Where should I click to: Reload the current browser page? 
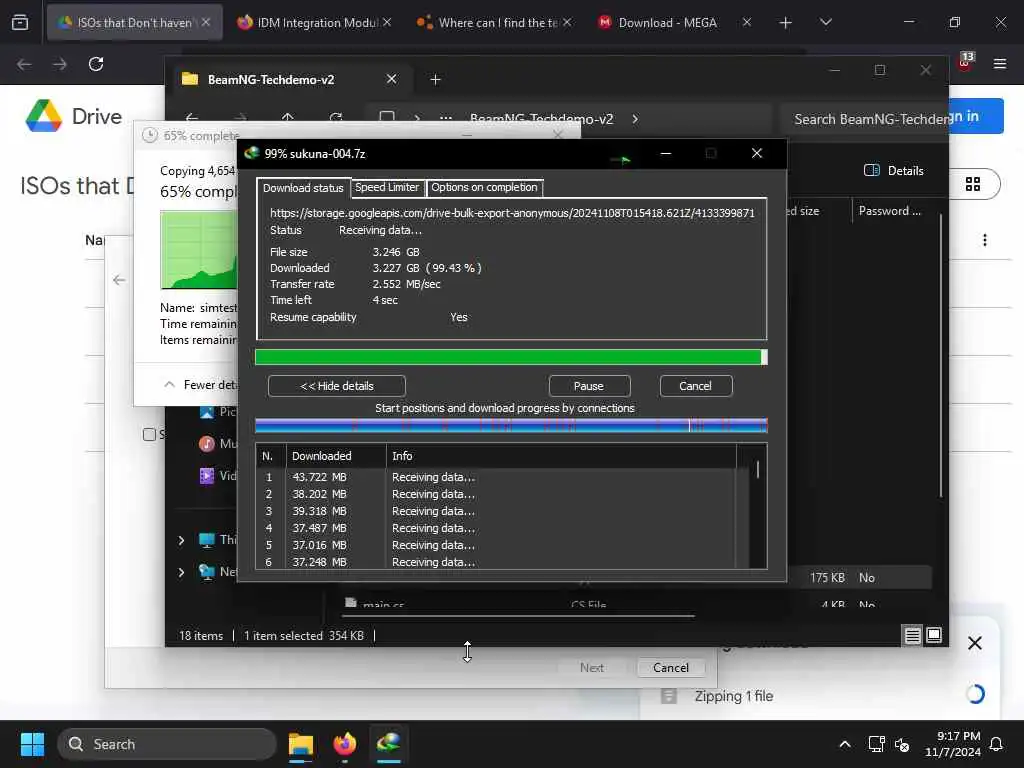tap(96, 64)
